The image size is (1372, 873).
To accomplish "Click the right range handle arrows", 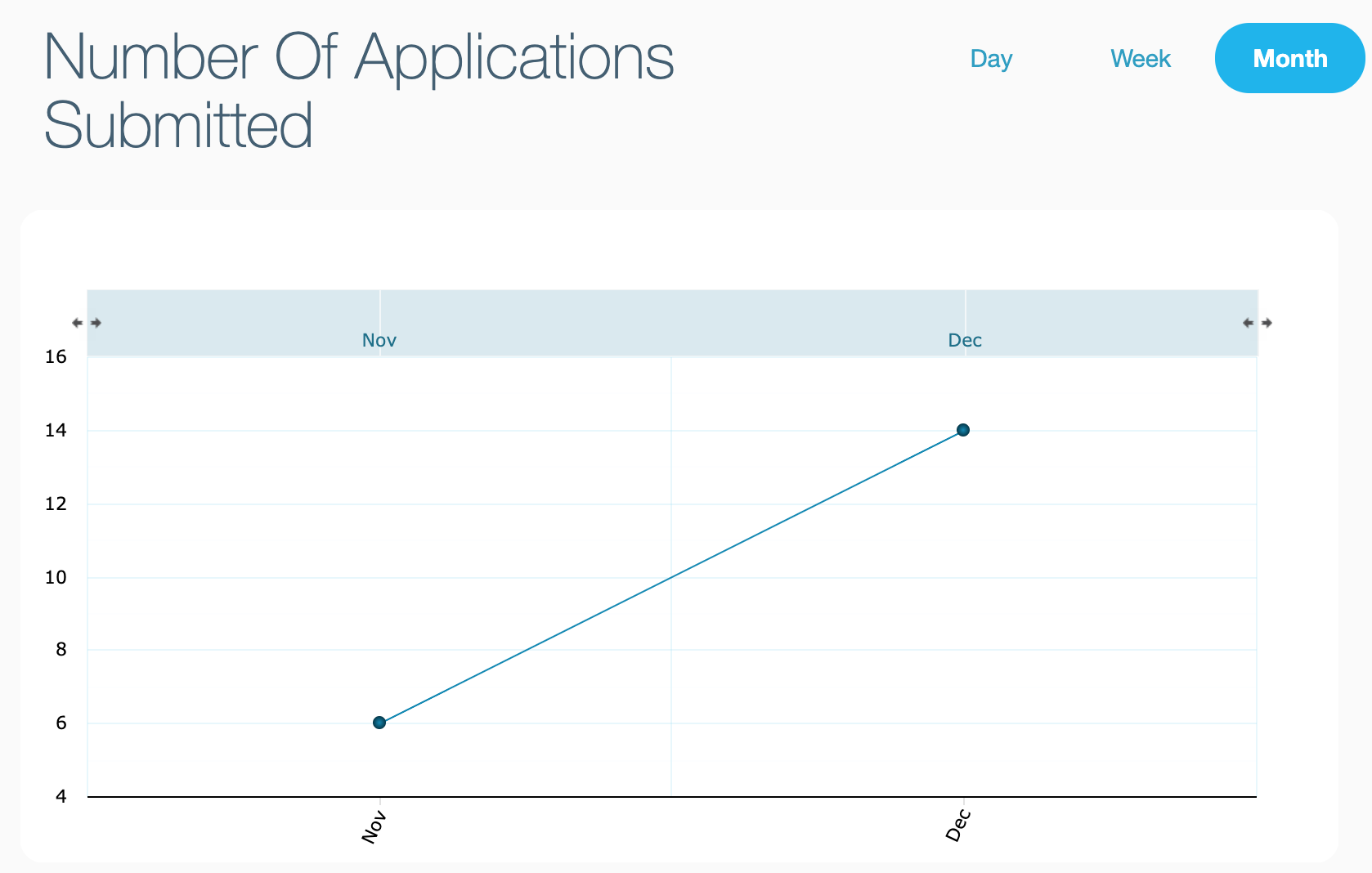I will click(1258, 323).
